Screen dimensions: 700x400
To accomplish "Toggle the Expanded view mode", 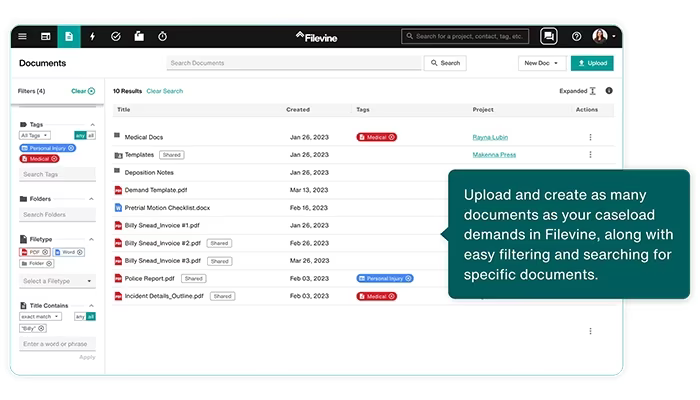I will pos(577,91).
